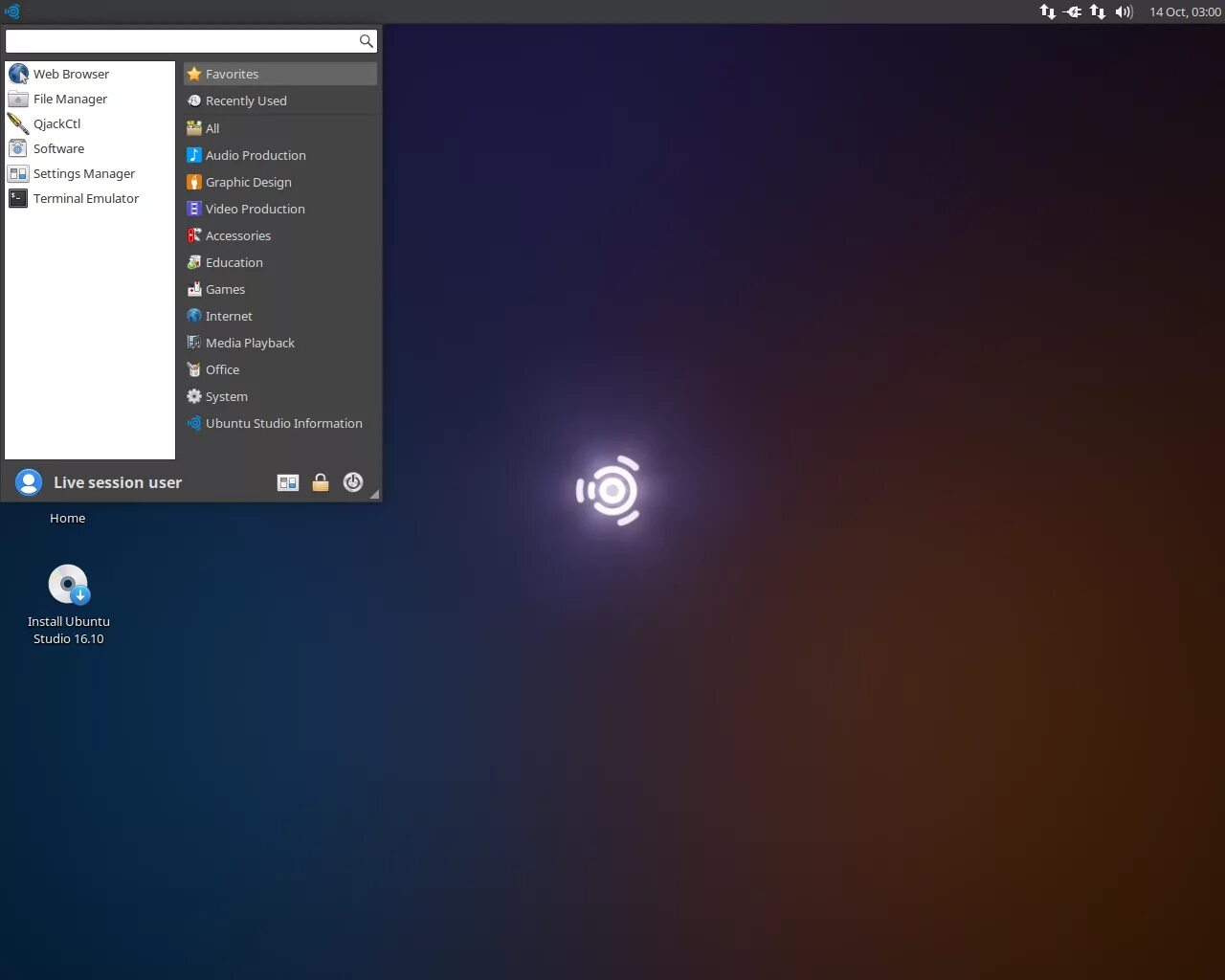Open the Ubuntu Studio Information entry

tap(283, 423)
